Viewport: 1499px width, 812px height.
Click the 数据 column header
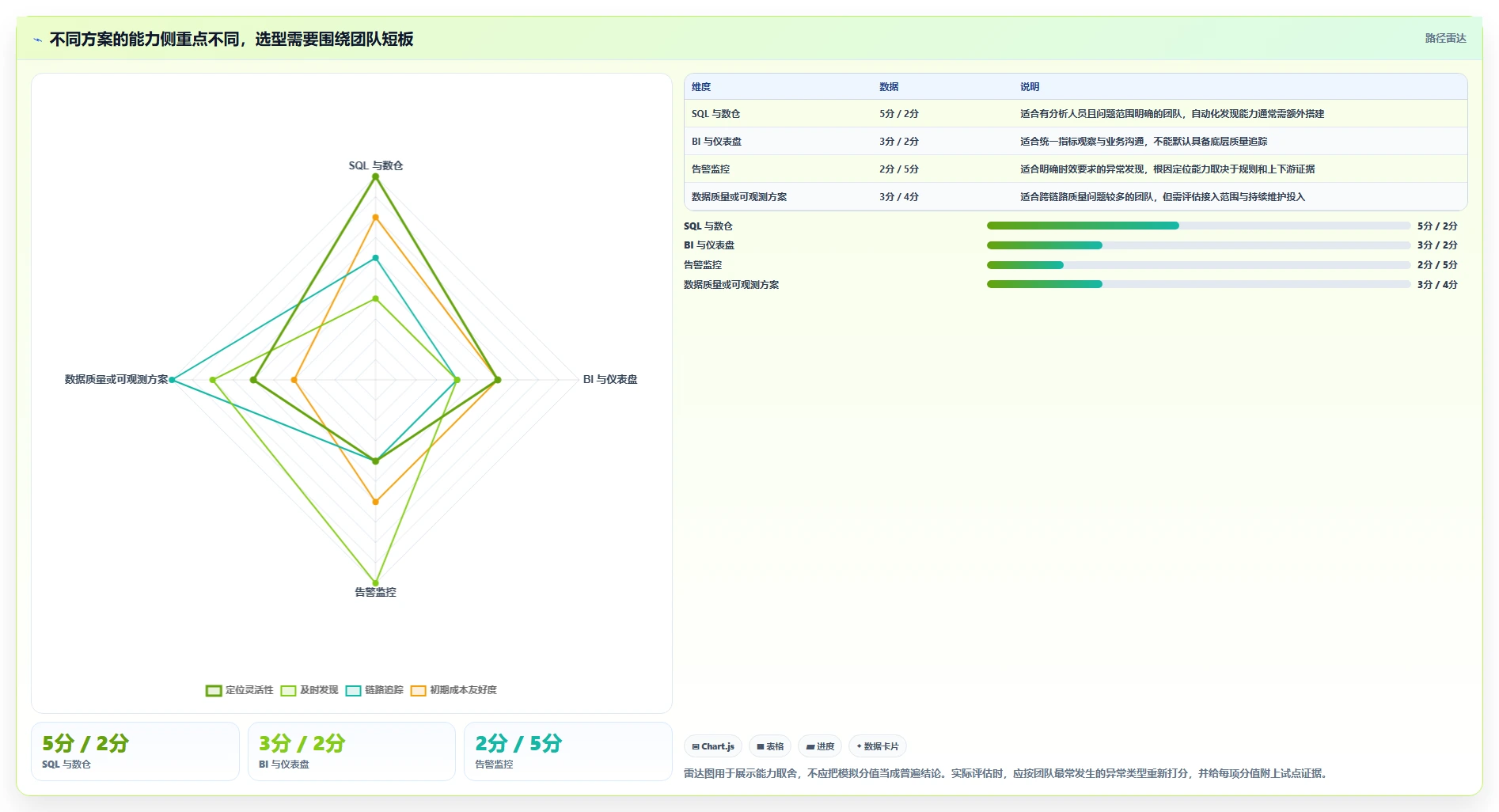tap(889, 87)
